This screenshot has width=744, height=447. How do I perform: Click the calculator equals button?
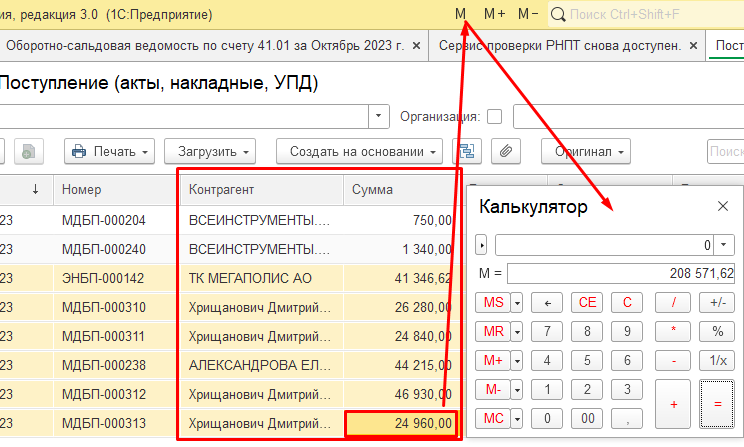tap(717, 404)
